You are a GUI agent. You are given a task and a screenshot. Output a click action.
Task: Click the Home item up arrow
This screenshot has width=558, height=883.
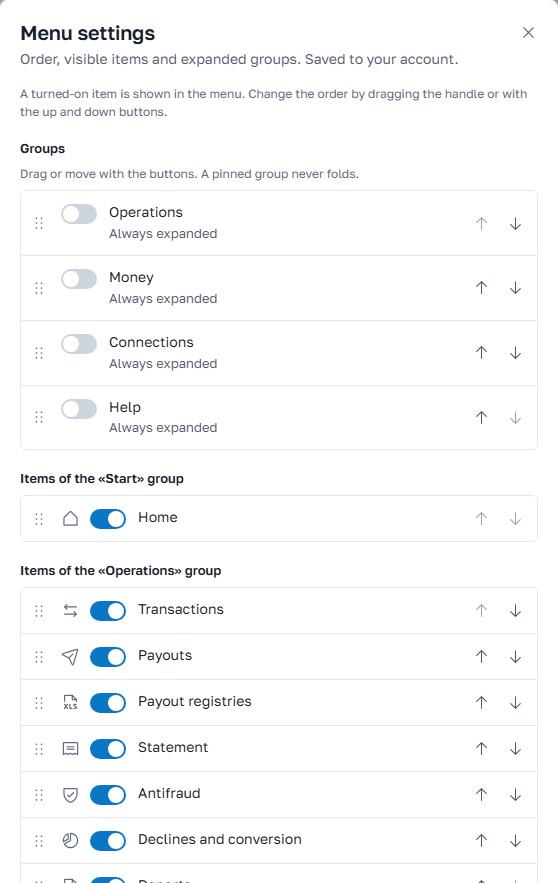point(481,519)
